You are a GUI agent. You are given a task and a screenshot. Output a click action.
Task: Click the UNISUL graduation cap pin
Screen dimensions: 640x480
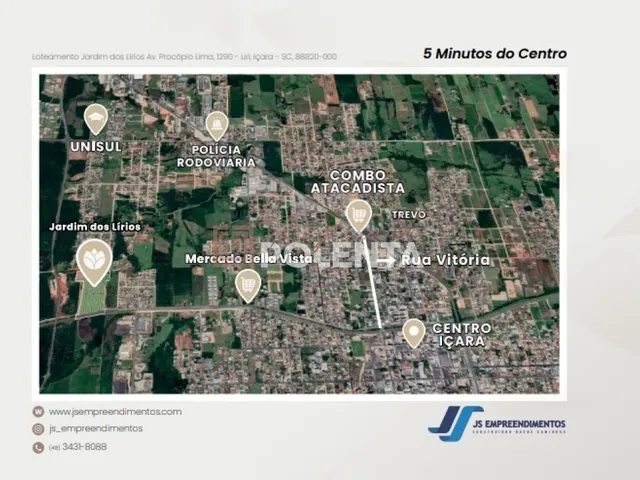click(x=96, y=119)
